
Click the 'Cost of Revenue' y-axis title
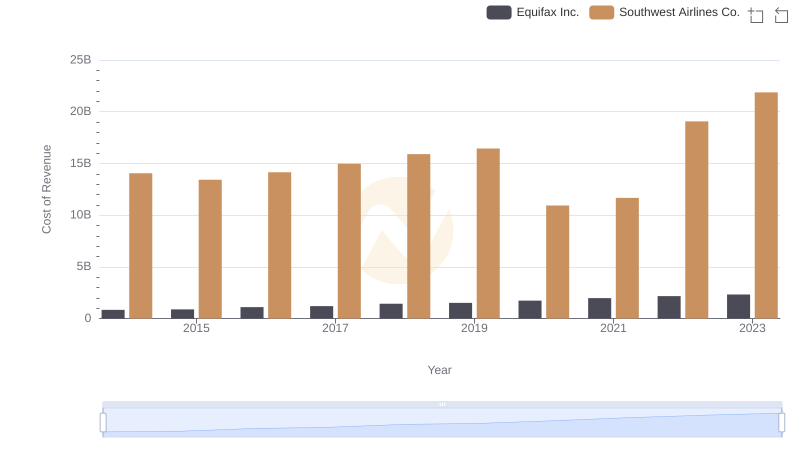coord(46,189)
